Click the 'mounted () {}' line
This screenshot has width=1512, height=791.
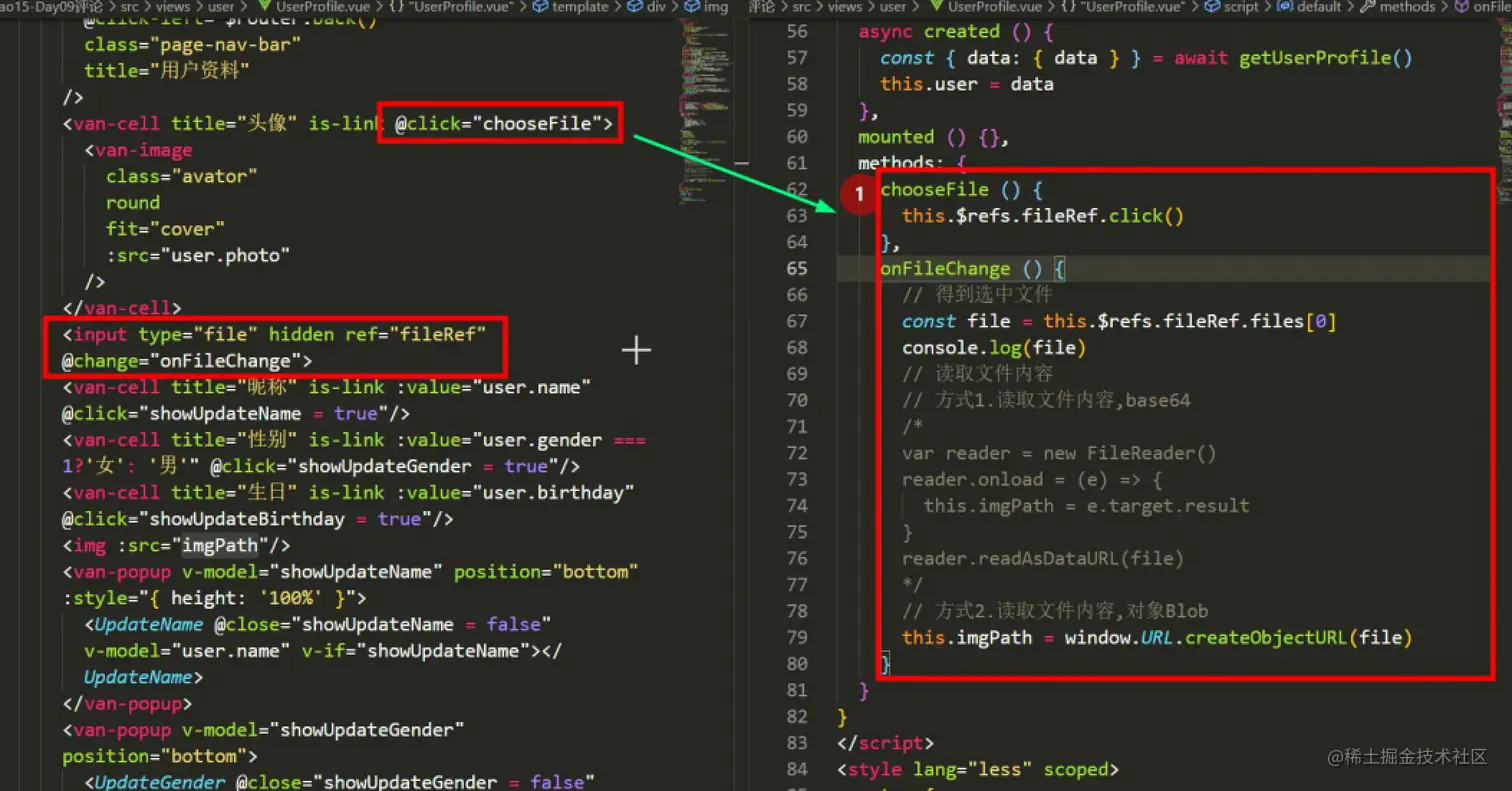[x=934, y=137]
